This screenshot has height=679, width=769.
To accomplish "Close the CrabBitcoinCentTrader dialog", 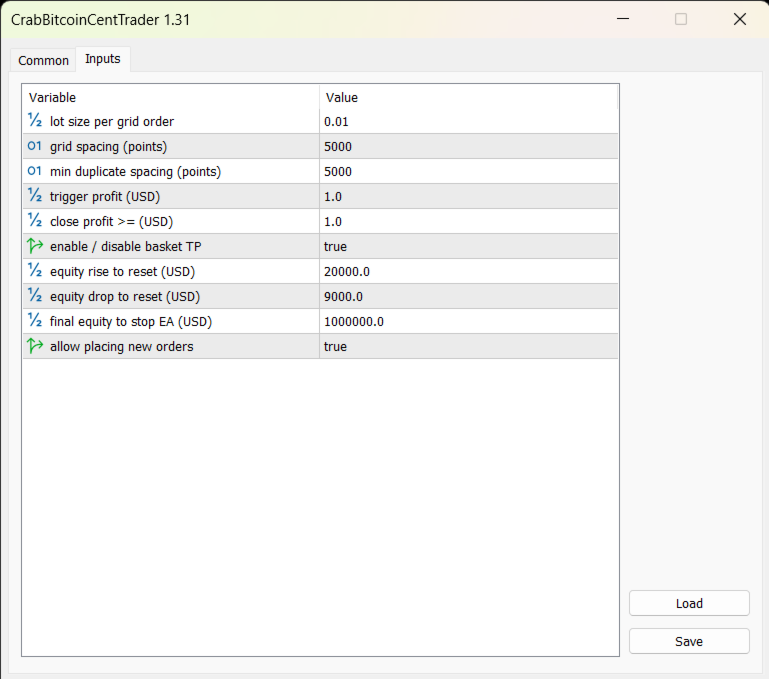I will coord(740,19).
